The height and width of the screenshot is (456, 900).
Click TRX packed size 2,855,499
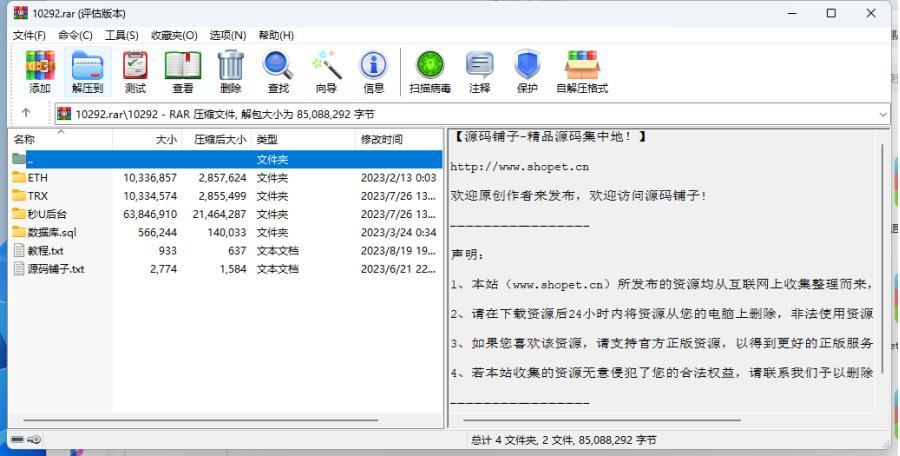[222, 196]
